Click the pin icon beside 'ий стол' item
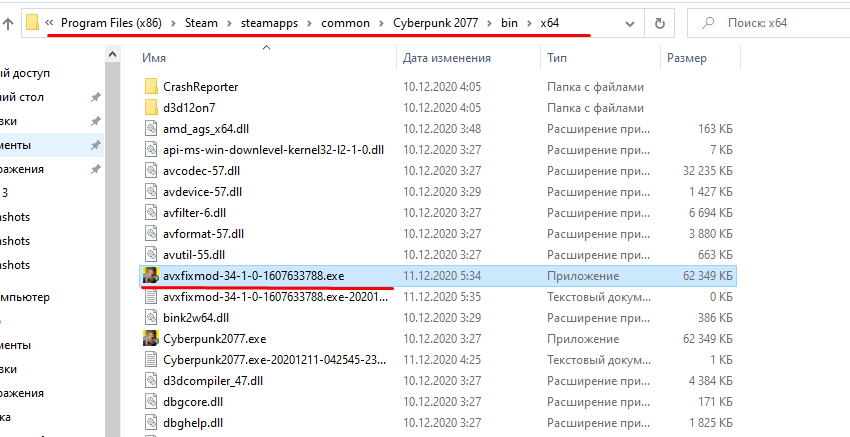The height and width of the screenshot is (437, 850). pyautogui.click(x=95, y=97)
